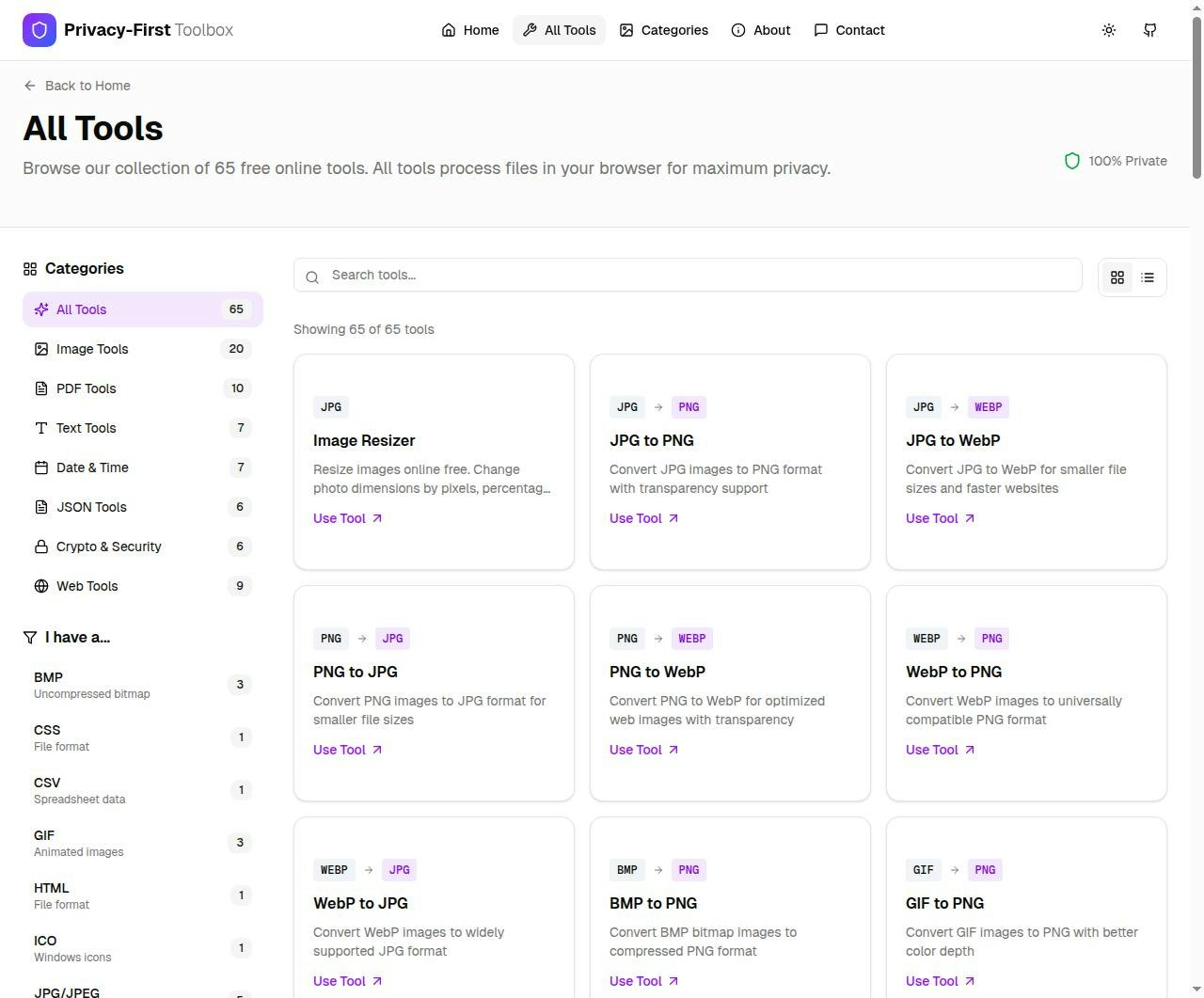Toggle list view for the tools grid
Image resolution: width=1204 pixels, height=998 pixels.
click(x=1148, y=277)
